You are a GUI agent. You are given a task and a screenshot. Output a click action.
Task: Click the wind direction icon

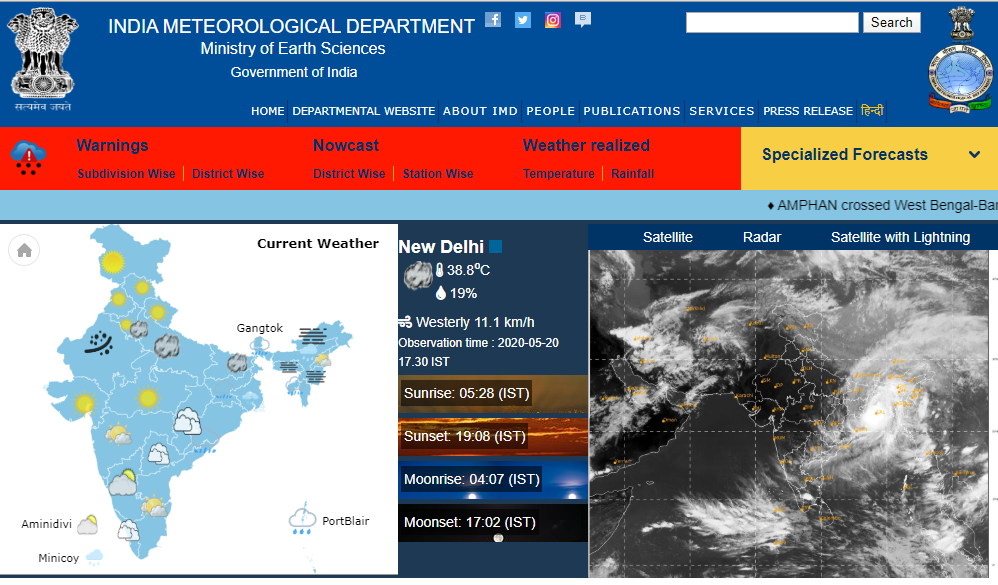pos(405,322)
